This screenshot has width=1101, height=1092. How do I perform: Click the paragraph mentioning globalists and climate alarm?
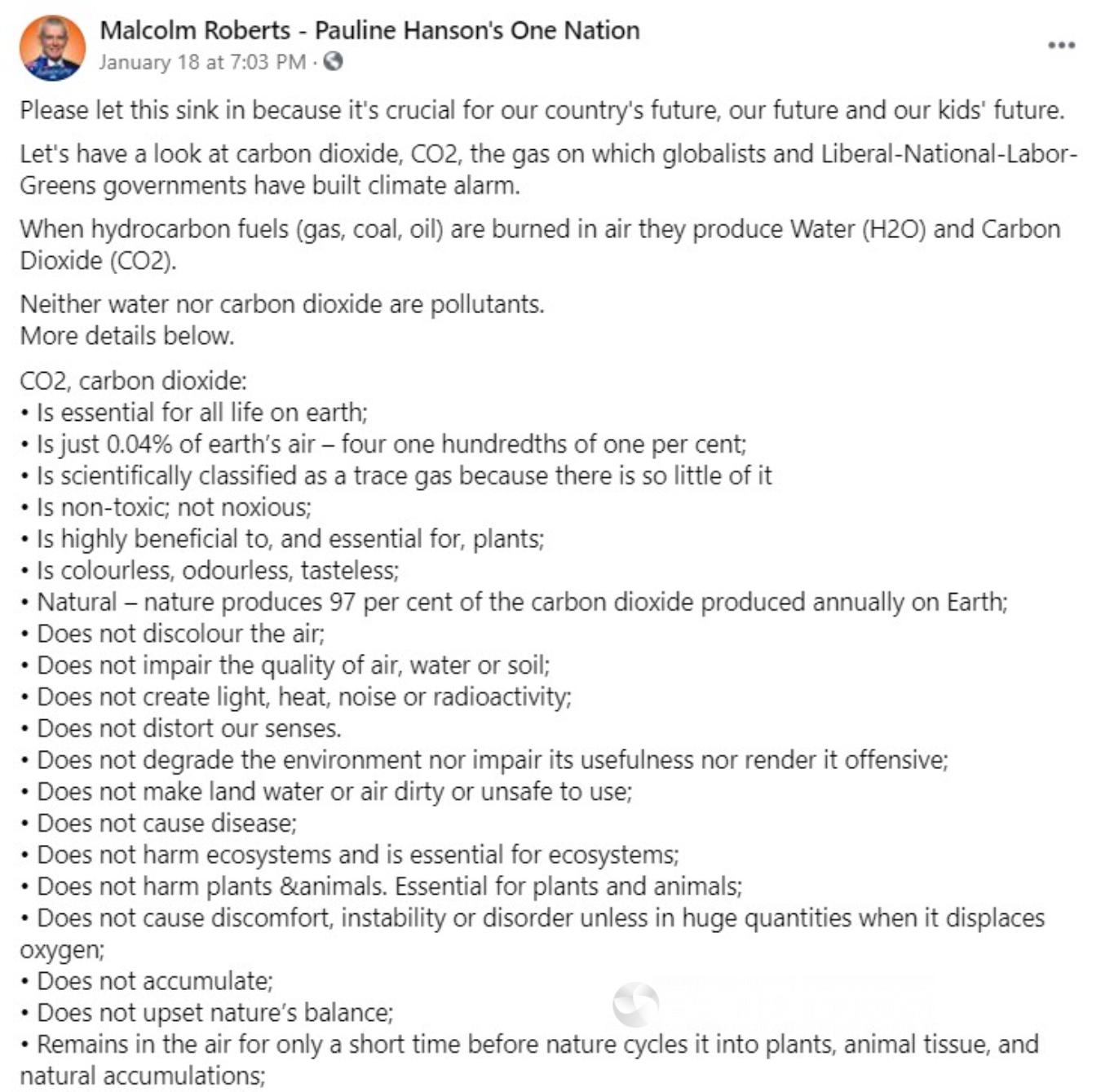548,170
